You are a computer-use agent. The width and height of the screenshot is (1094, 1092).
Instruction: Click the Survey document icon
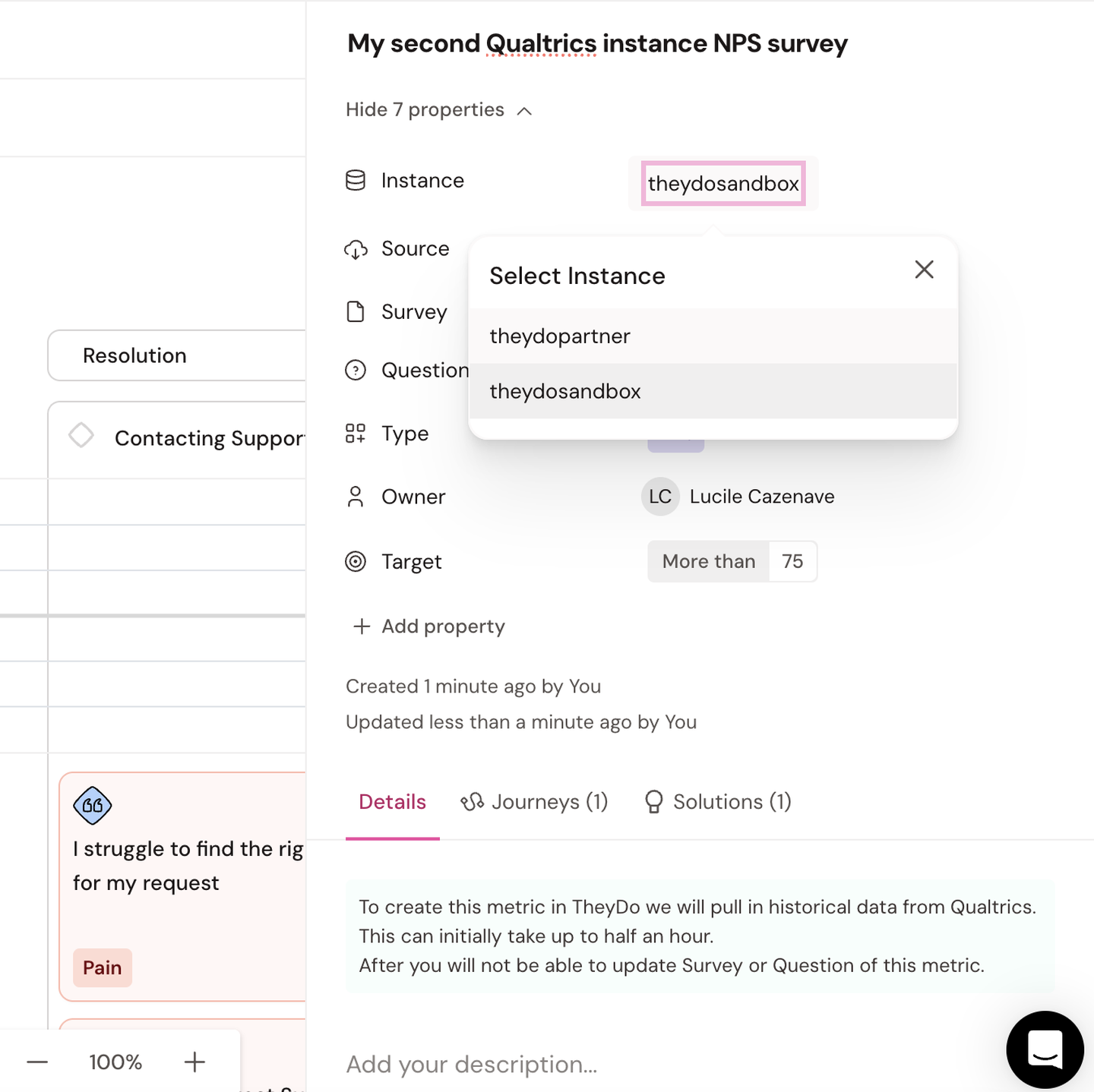tap(356, 311)
